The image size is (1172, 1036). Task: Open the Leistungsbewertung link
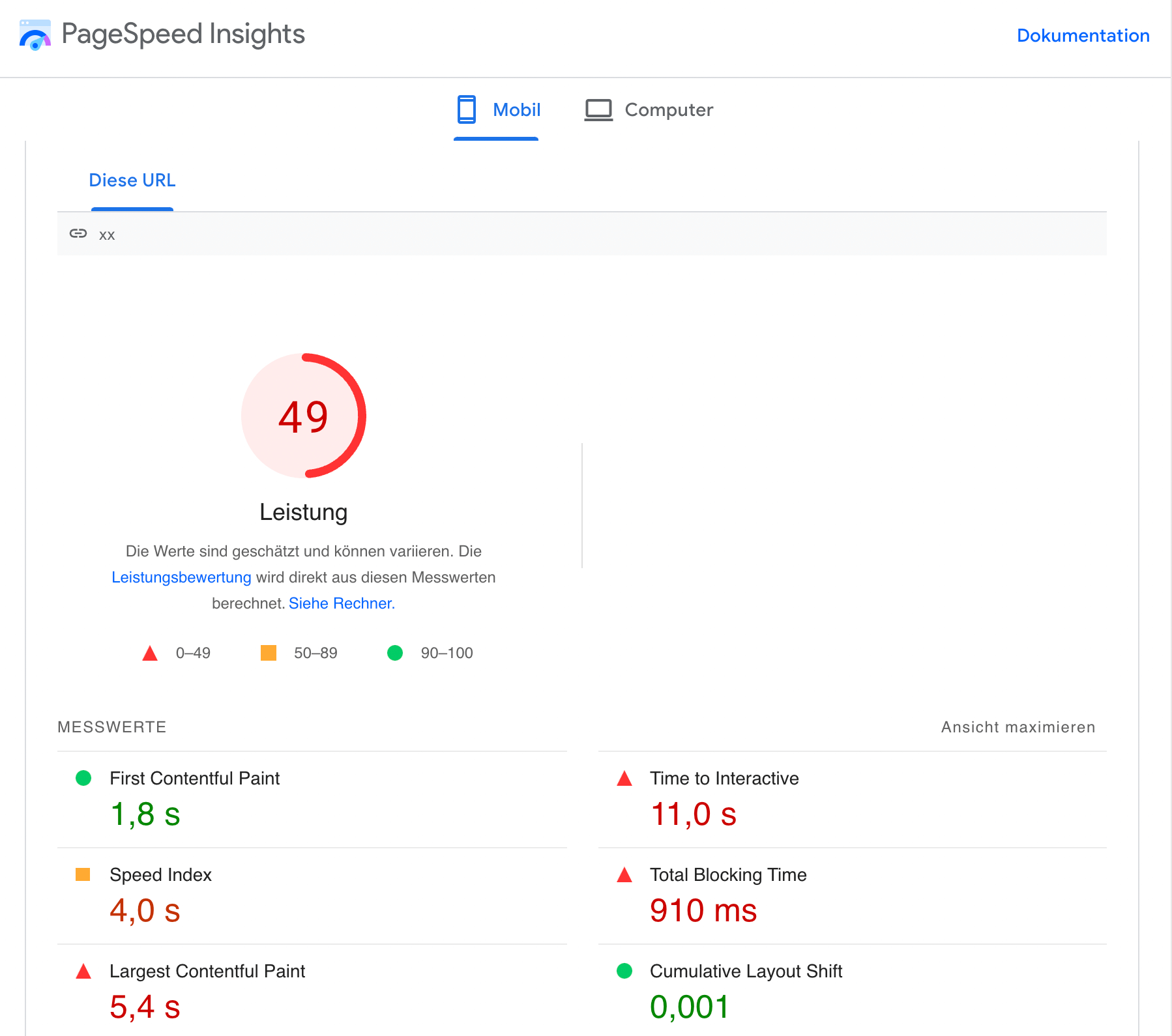coord(181,577)
